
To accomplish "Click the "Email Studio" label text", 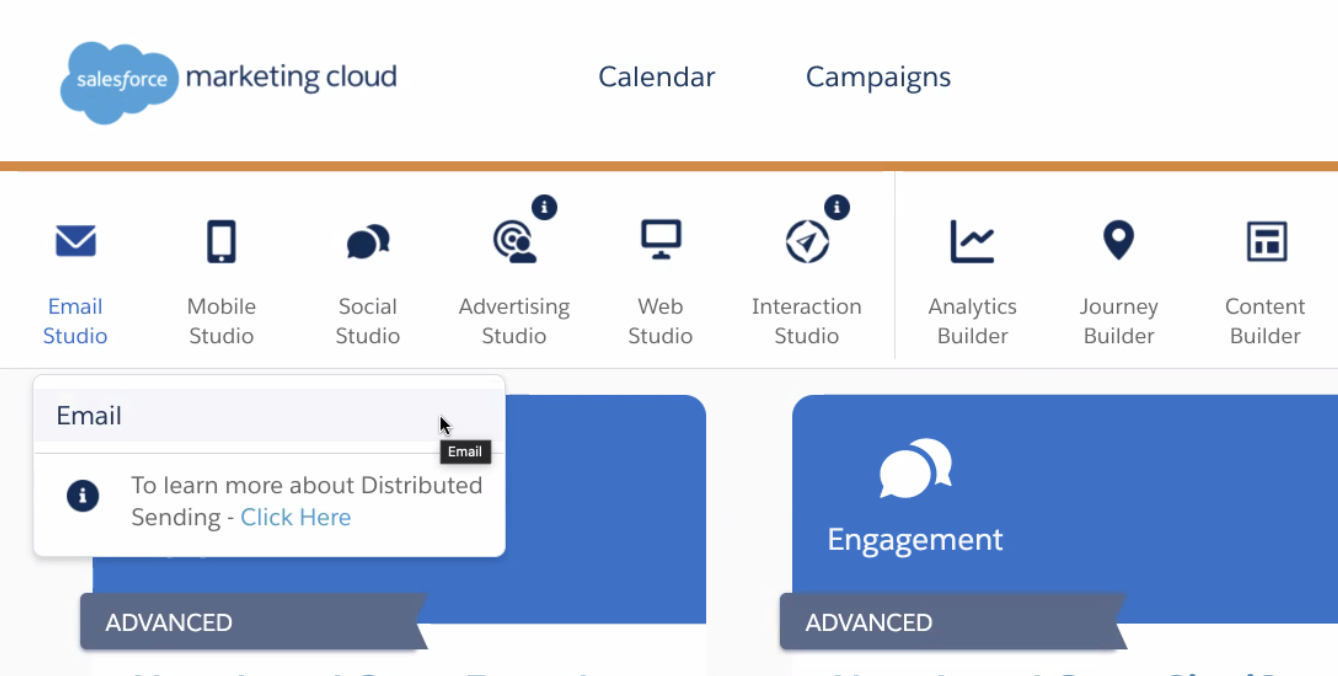I will (75, 321).
